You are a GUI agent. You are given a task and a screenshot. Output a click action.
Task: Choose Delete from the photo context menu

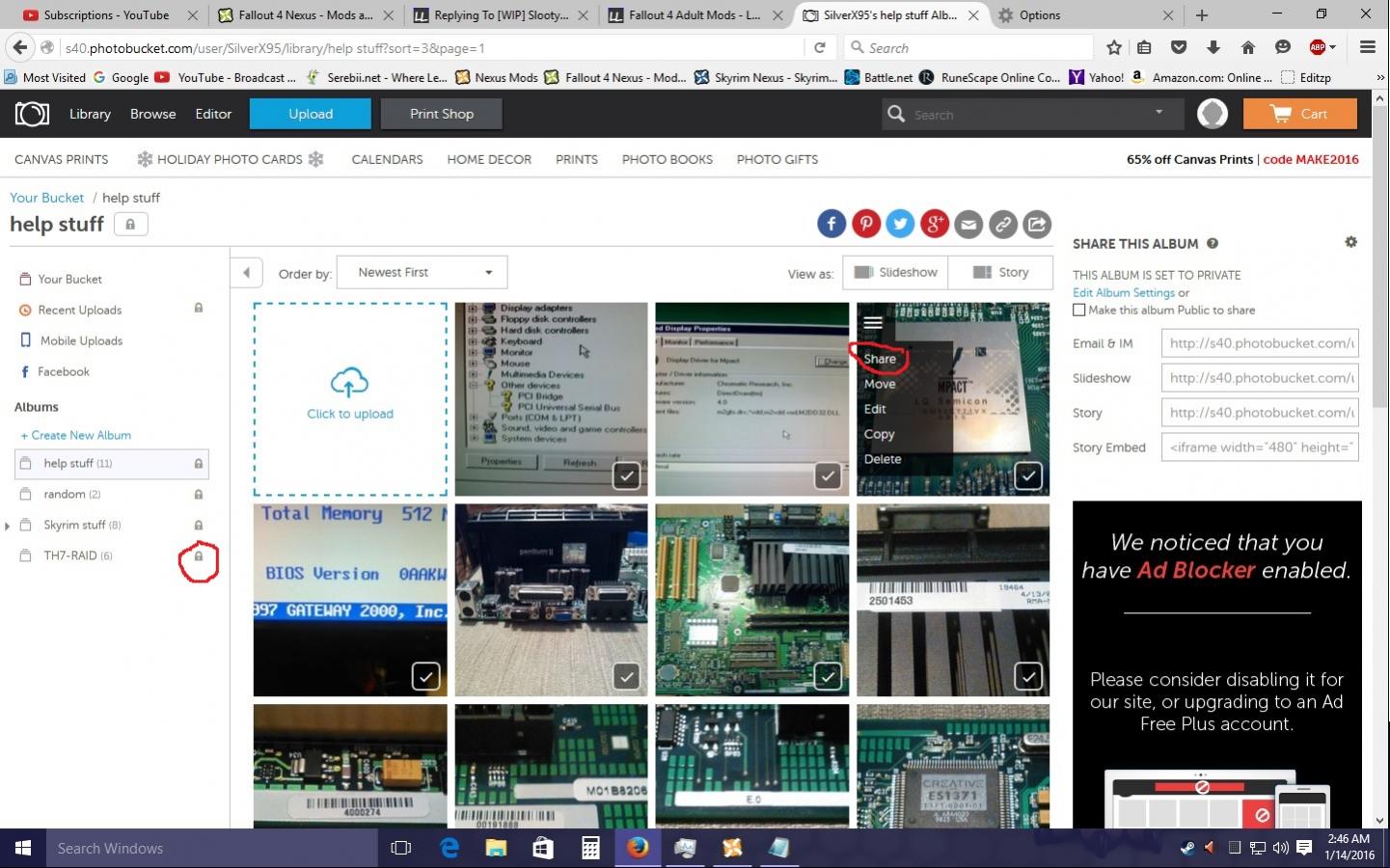tap(883, 459)
